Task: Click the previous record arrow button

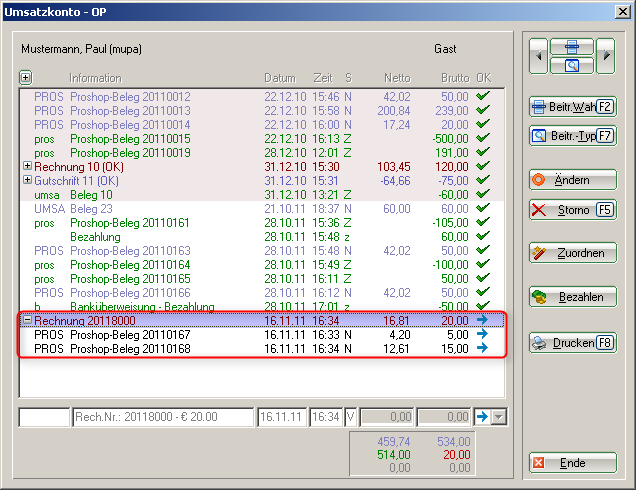Action: 540,56
